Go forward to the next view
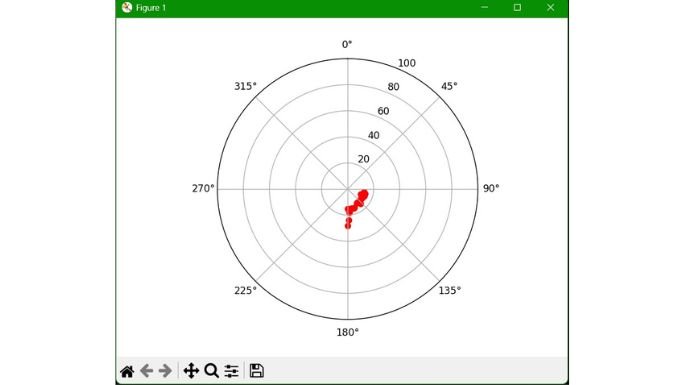The width and height of the screenshot is (685, 385). point(165,371)
